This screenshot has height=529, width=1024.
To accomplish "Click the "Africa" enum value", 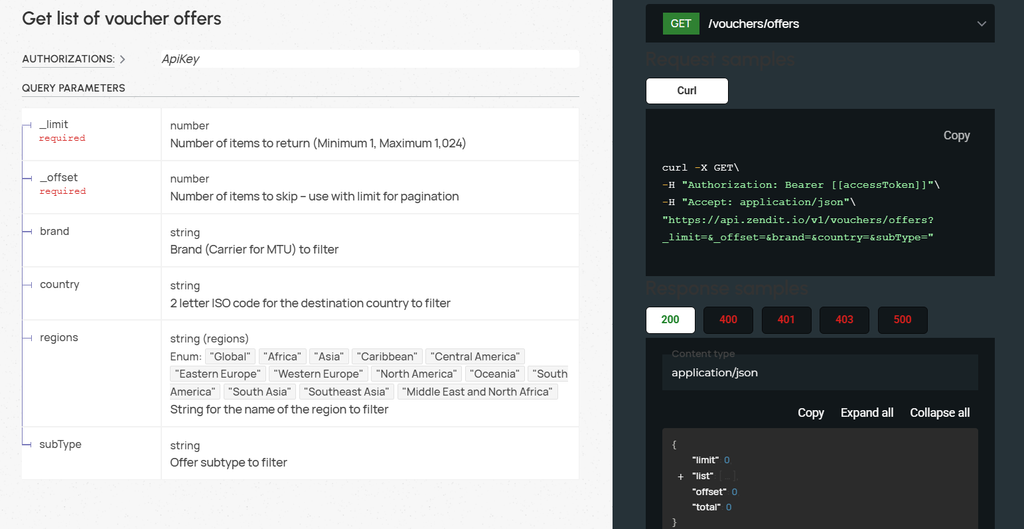I will tap(283, 357).
